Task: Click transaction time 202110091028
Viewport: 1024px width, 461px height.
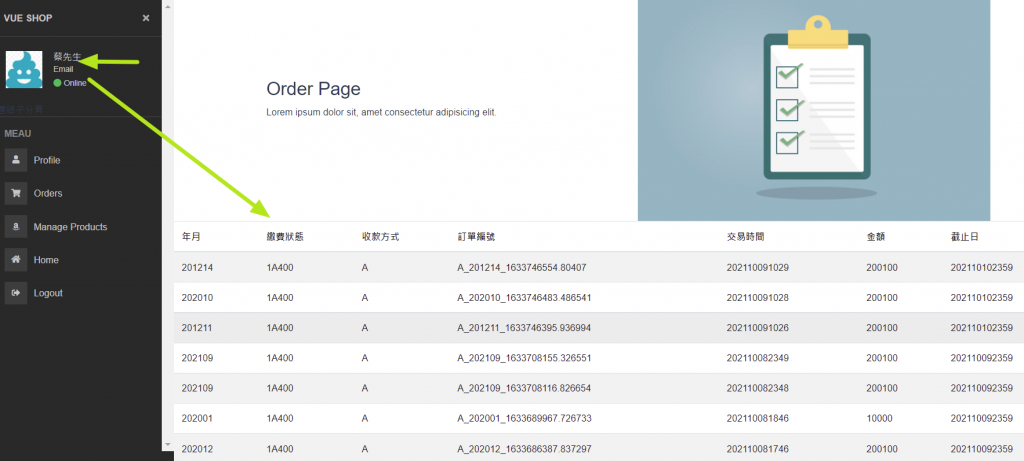Action: coord(758,298)
